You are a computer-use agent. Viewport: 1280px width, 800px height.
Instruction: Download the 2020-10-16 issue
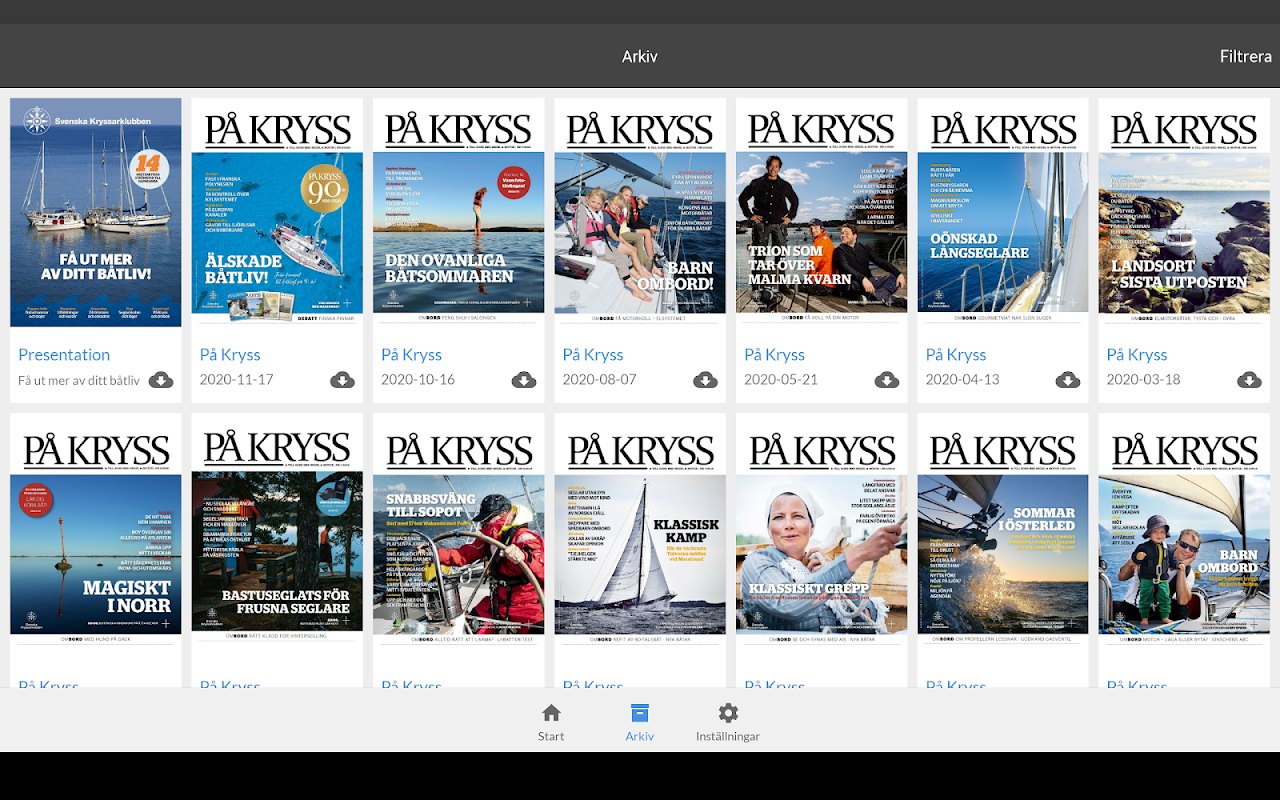click(524, 380)
